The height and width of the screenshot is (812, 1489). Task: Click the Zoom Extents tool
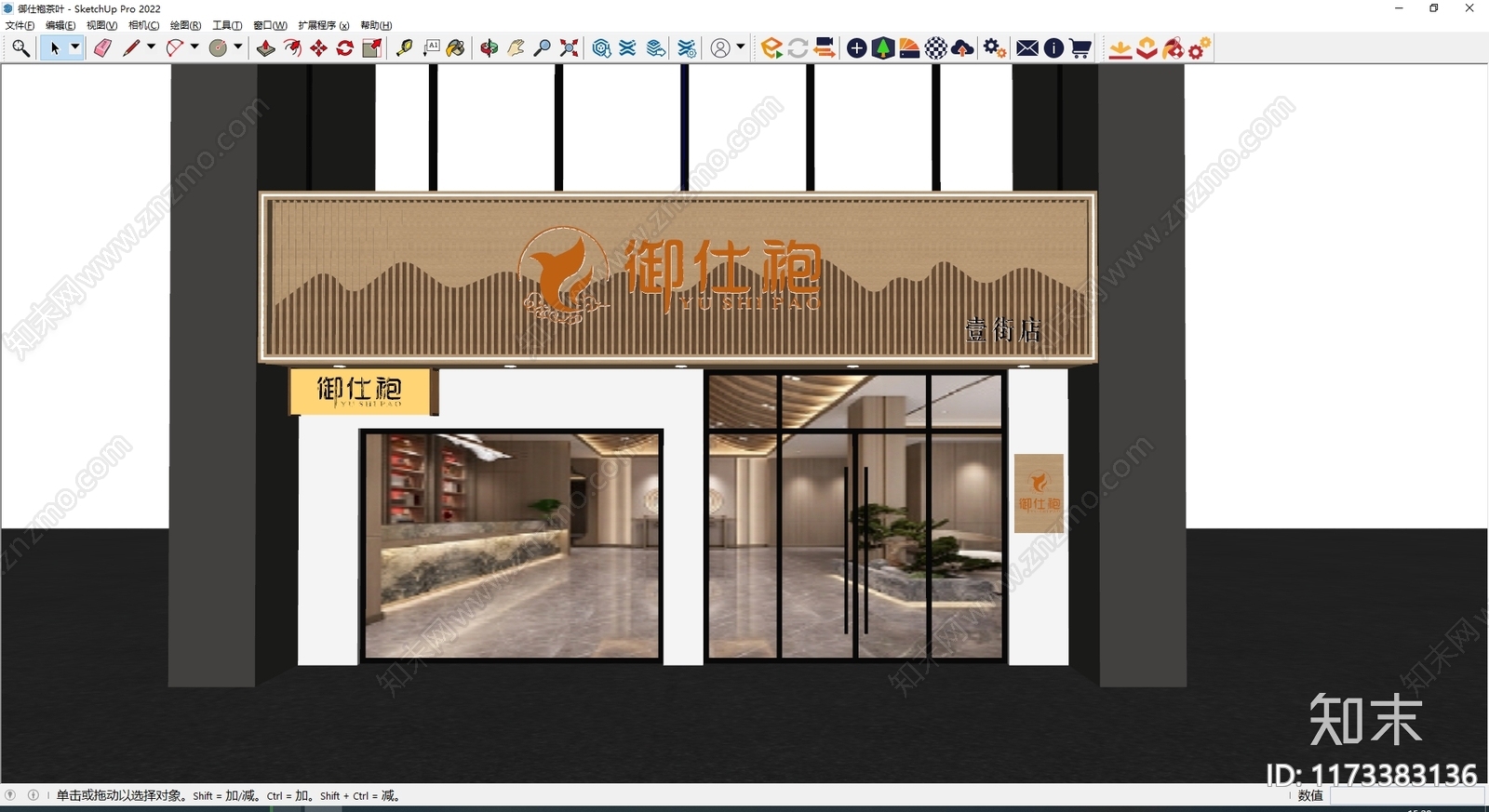pos(570,48)
